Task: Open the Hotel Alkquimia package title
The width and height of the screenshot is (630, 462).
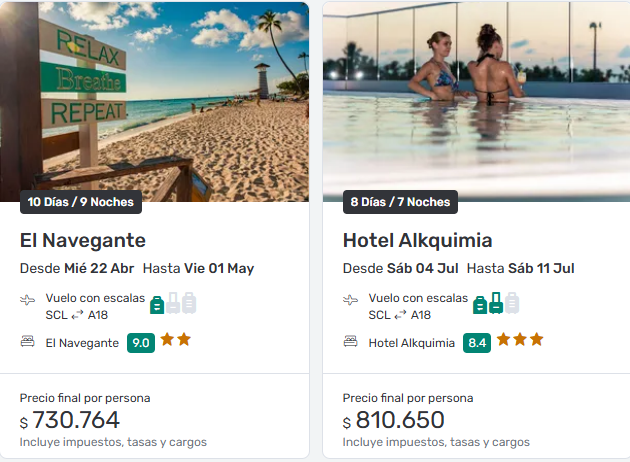Action: [x=417, y=240]
